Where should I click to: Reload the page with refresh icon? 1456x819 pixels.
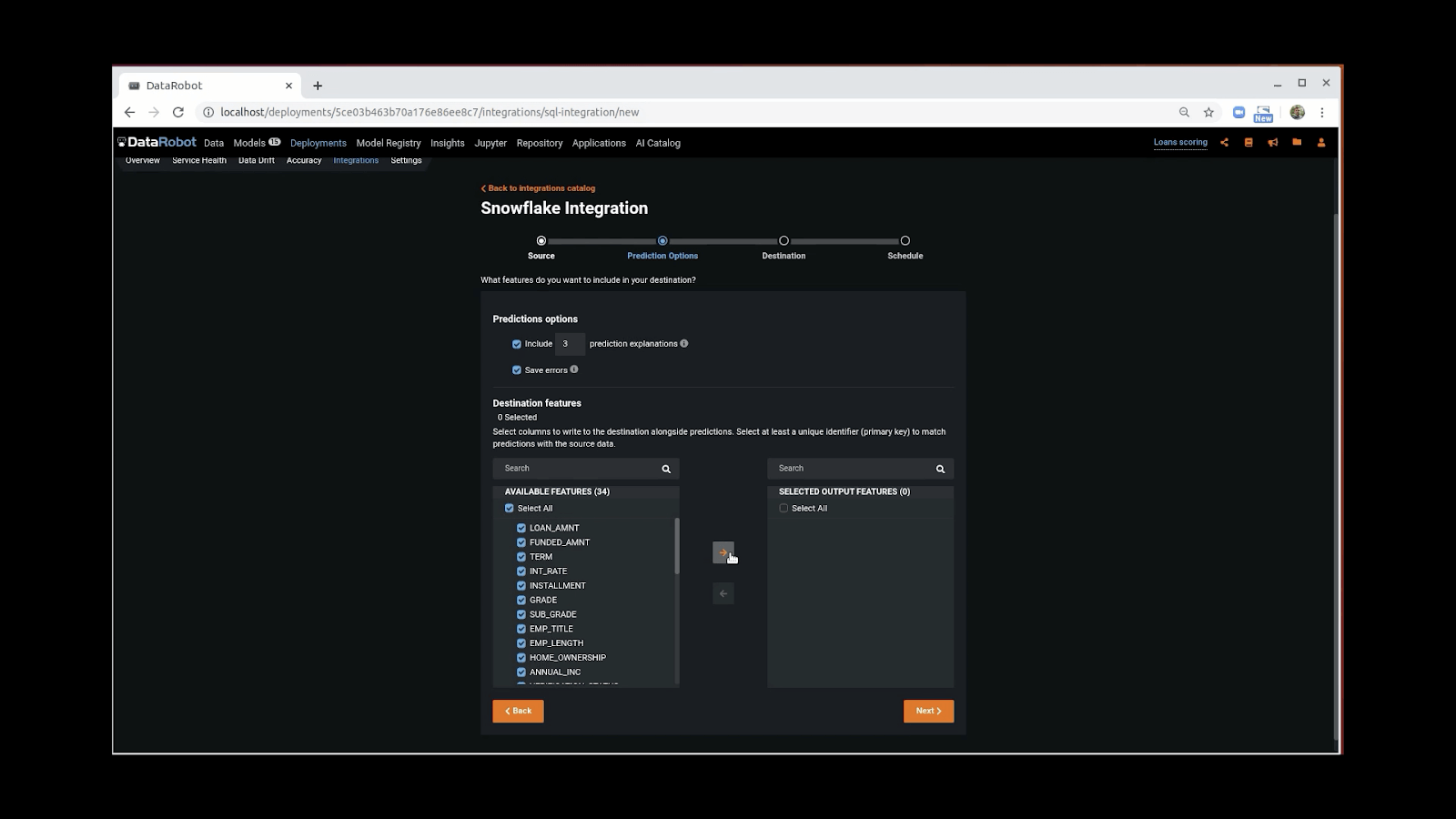click(x=178, y=112)
